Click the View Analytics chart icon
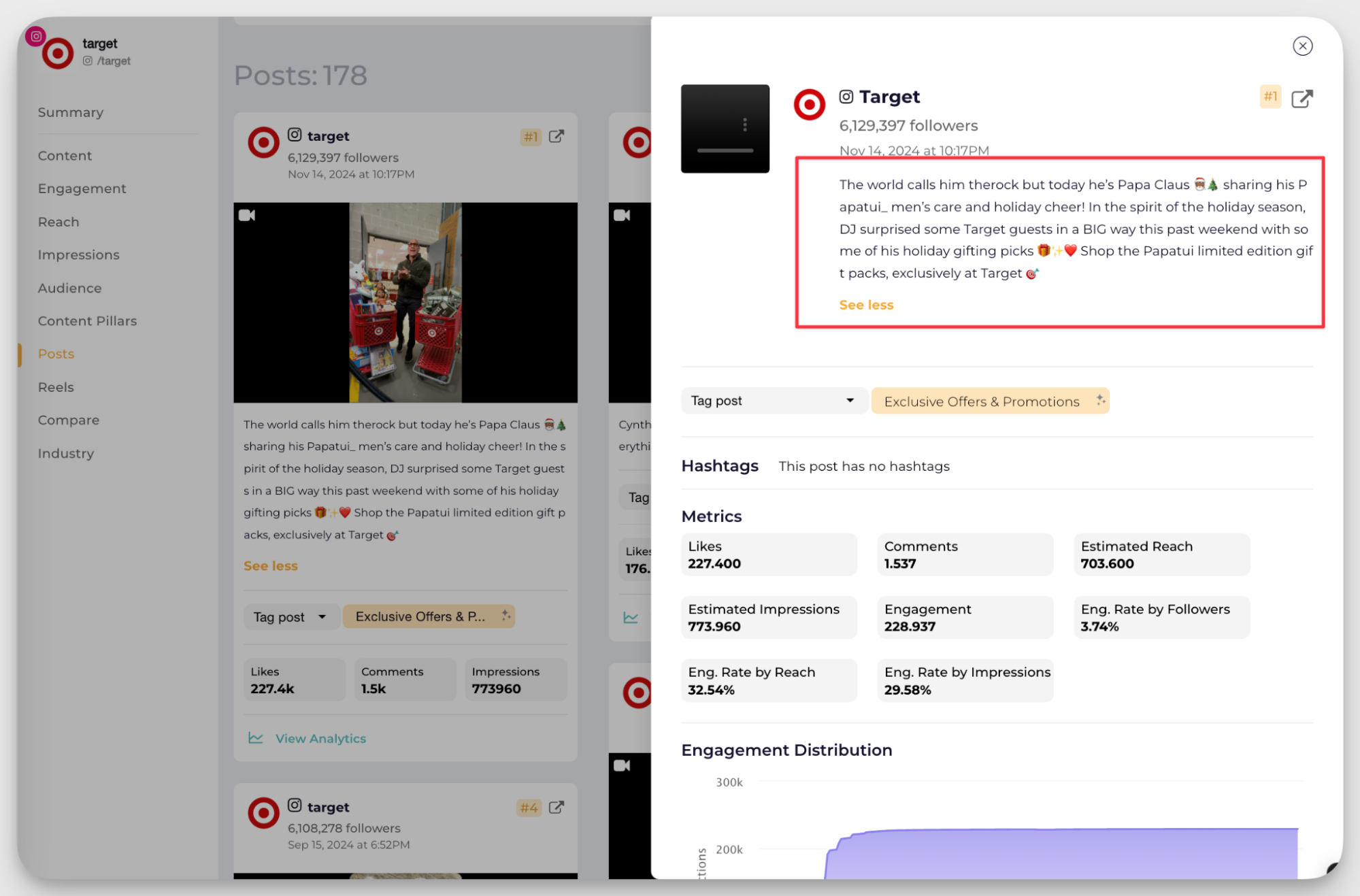This screenshot has height=896, width=1360. point(256,737)
